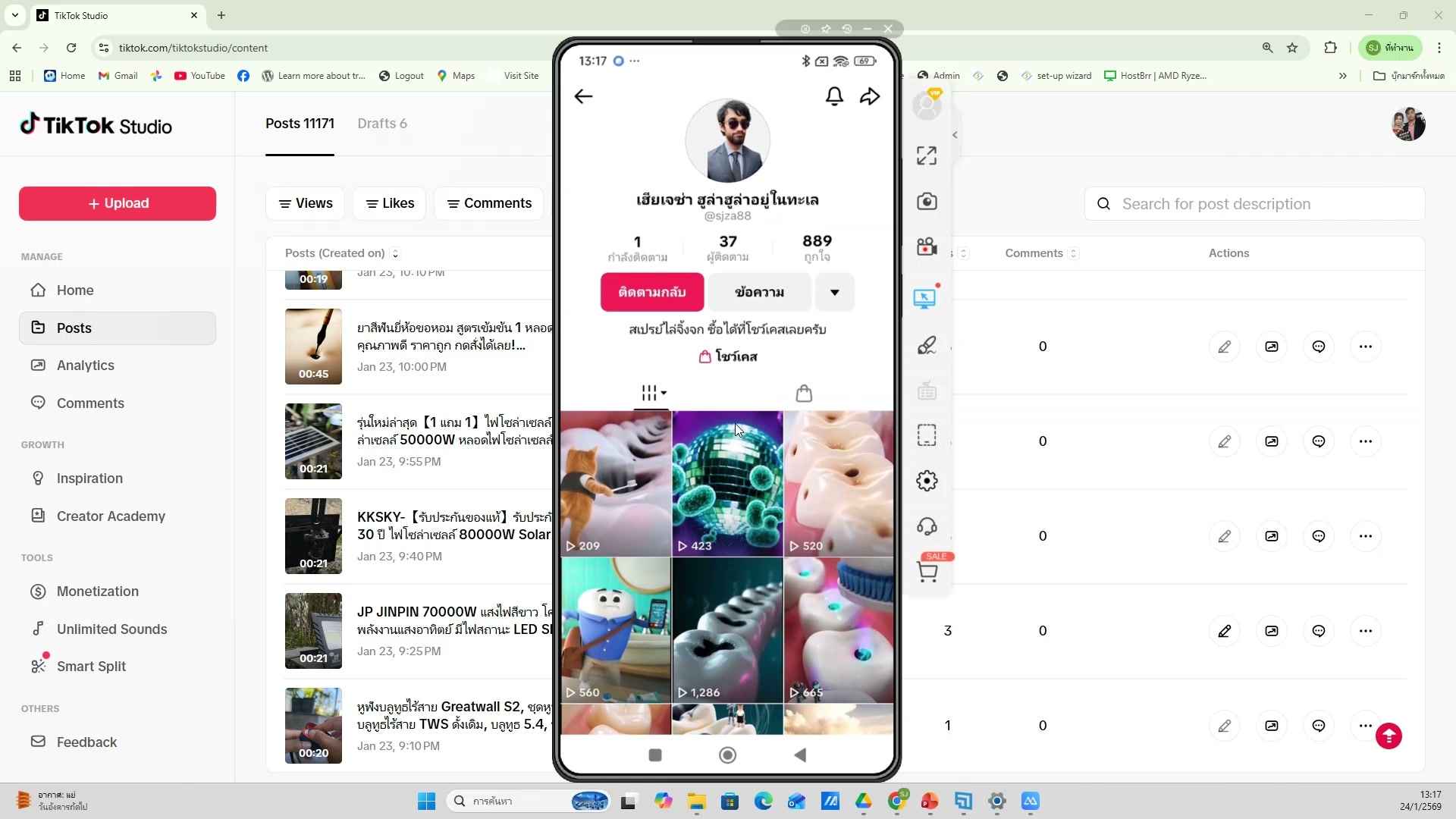Viewport: 1456px width, 819px height.
Task: Open Smart Split from the Tools sidebar
Action: (x=89, y=667)
